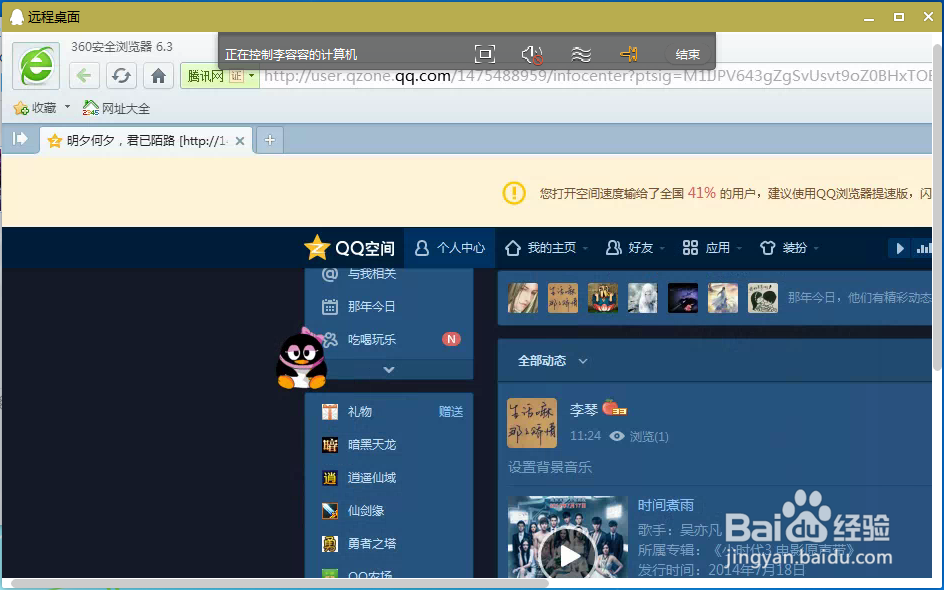Open the 好友 navigation menu
Image resolution: width=944 pixels, height=590 pixels.
coord(635,248)
